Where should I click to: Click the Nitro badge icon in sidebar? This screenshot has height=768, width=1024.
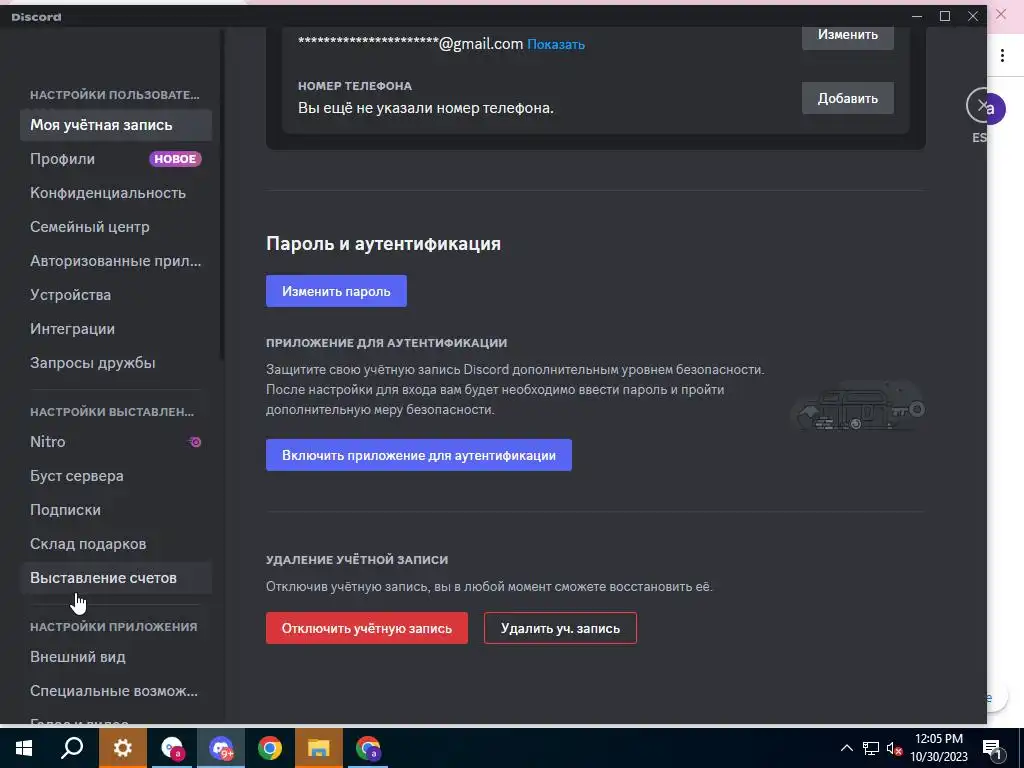(195, 442)
